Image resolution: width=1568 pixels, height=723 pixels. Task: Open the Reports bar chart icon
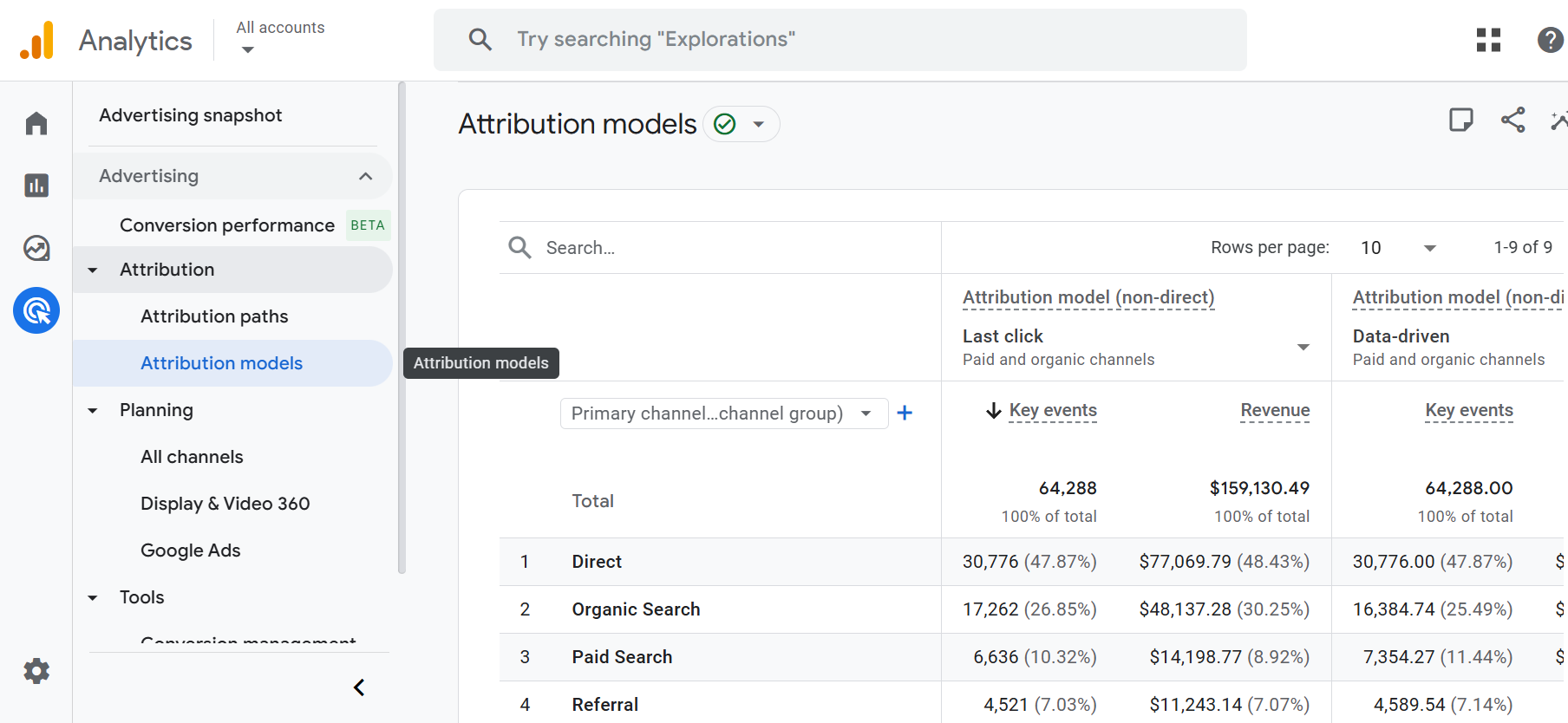pos(36,186)
